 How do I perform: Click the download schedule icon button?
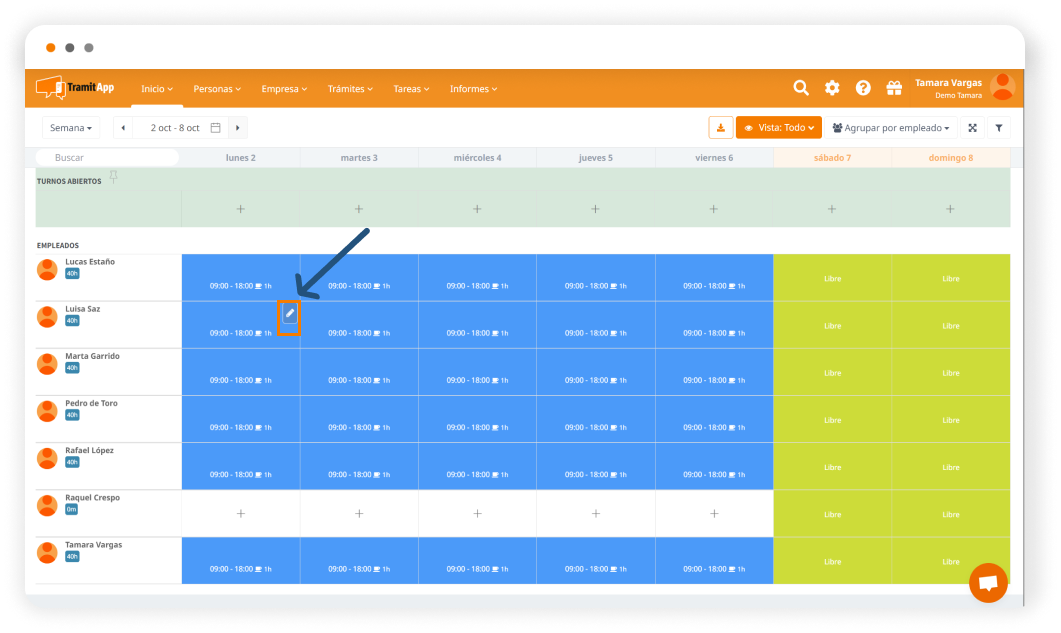pos(720,128)
